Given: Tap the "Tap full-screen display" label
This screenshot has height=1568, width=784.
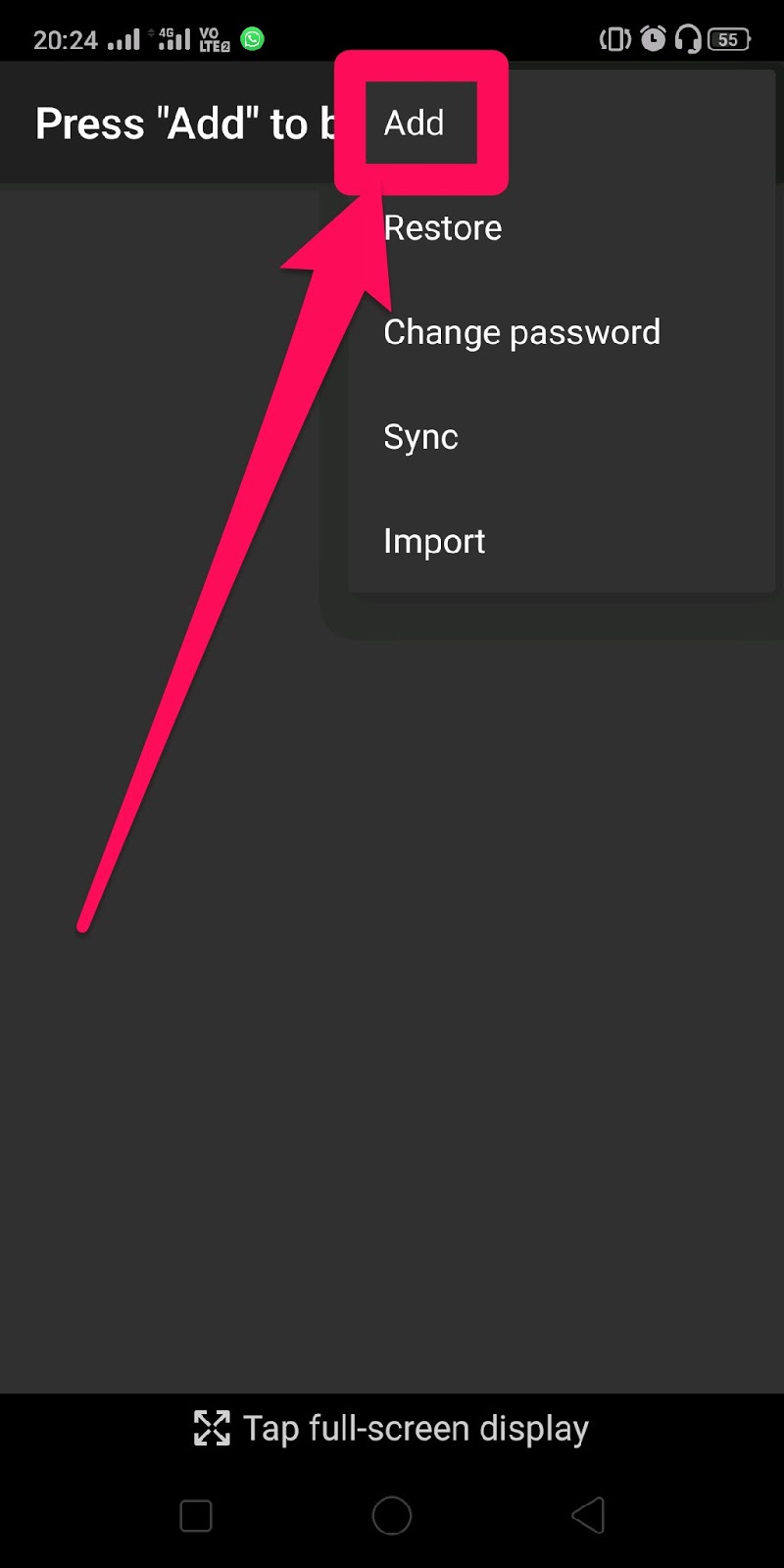Looking at the screenshot, I should (416, 1429).
